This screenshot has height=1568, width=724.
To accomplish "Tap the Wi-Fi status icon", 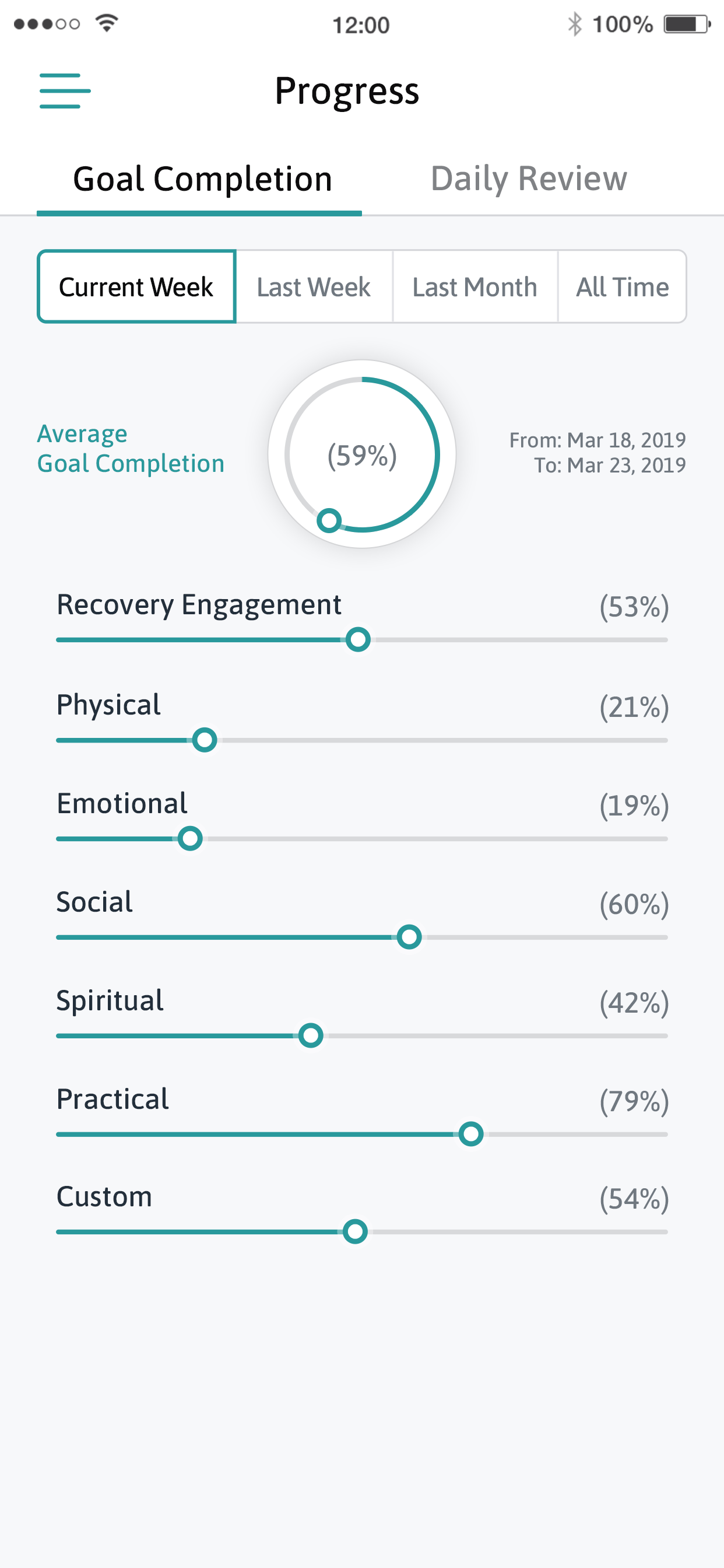I will tap(107, 23).
